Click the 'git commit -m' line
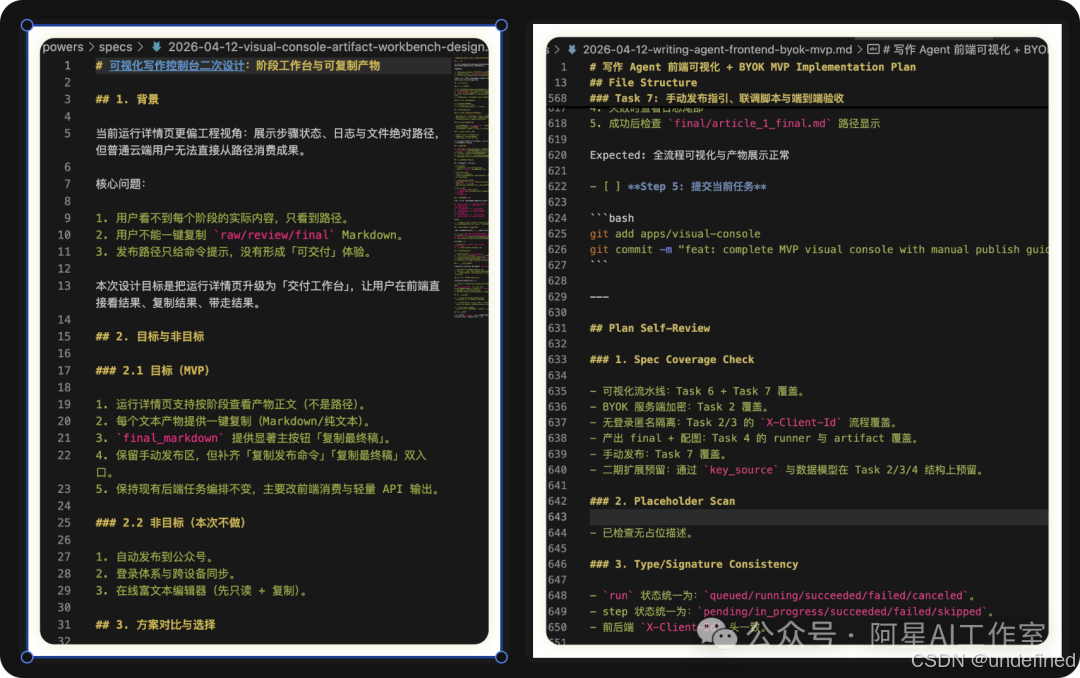 click(x=818, y=249)
